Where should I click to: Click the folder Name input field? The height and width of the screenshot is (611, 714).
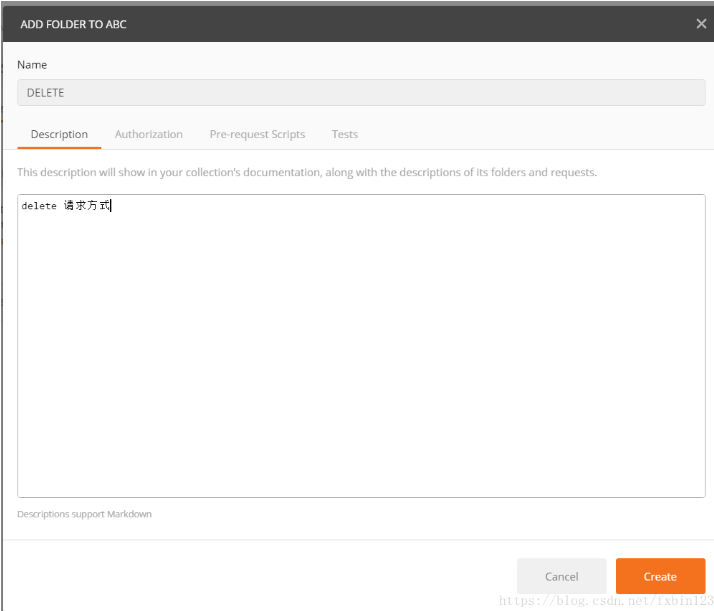[361, 92]
